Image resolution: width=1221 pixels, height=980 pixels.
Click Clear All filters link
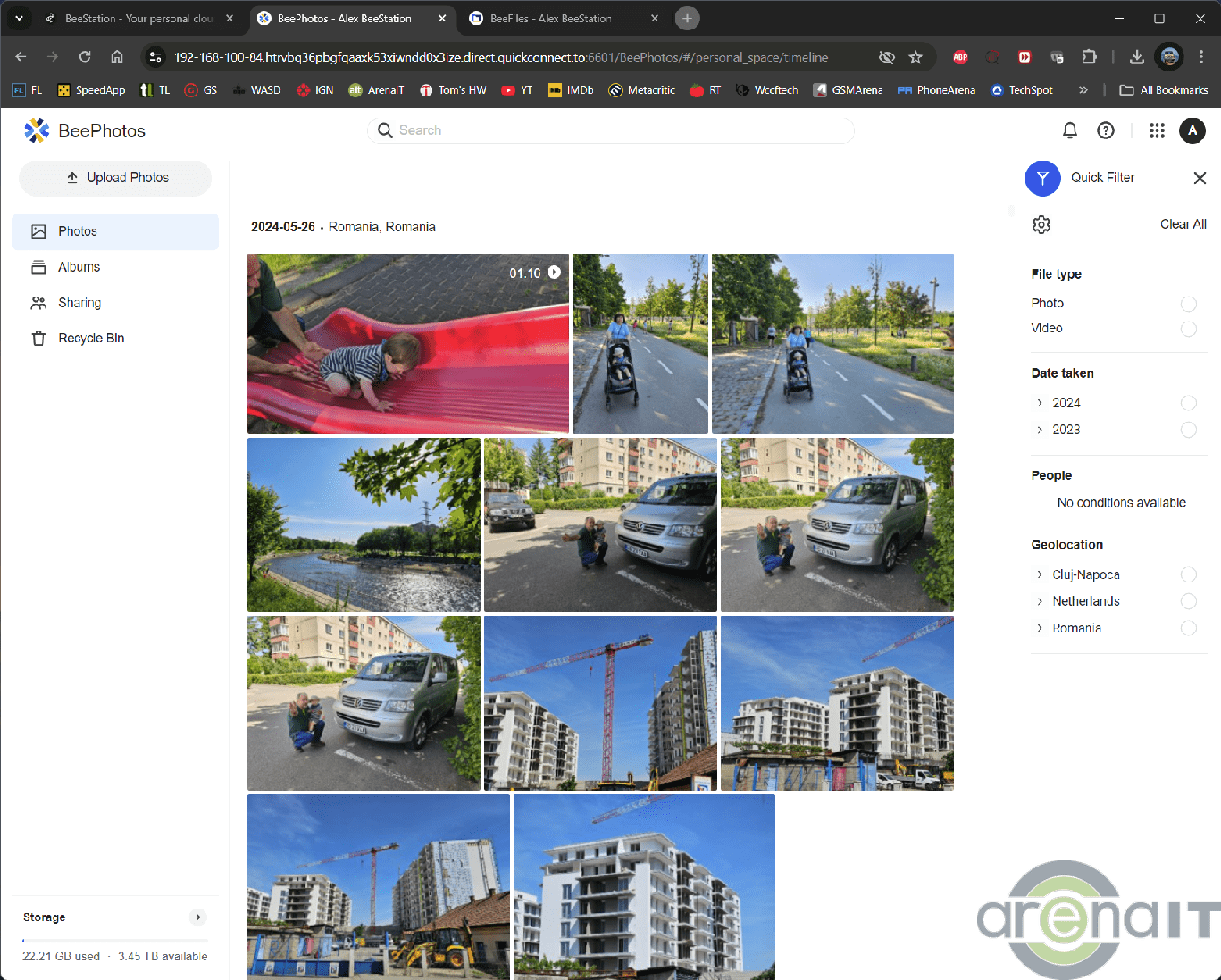pos(1183,224)
